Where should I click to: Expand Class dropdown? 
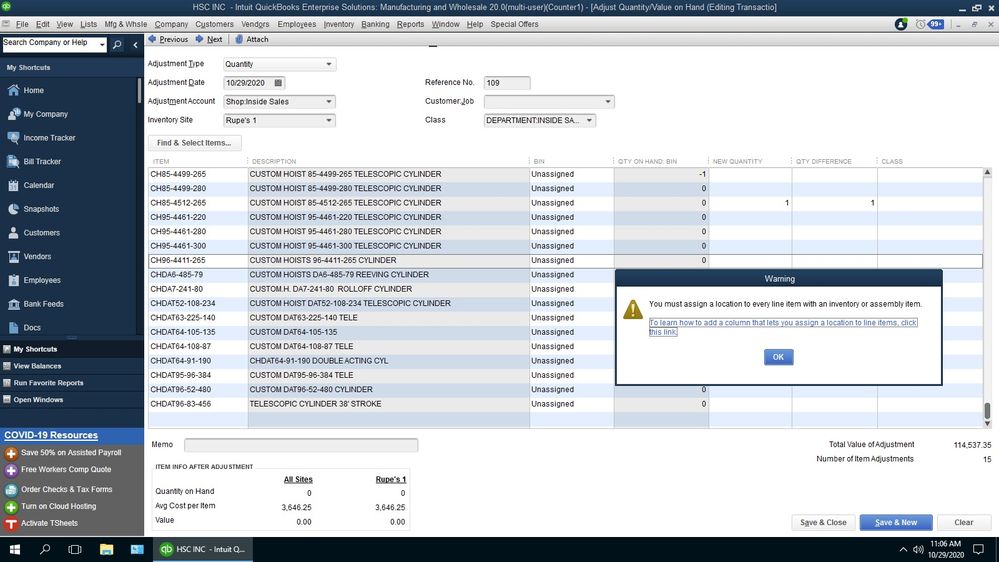pos(589,120)
